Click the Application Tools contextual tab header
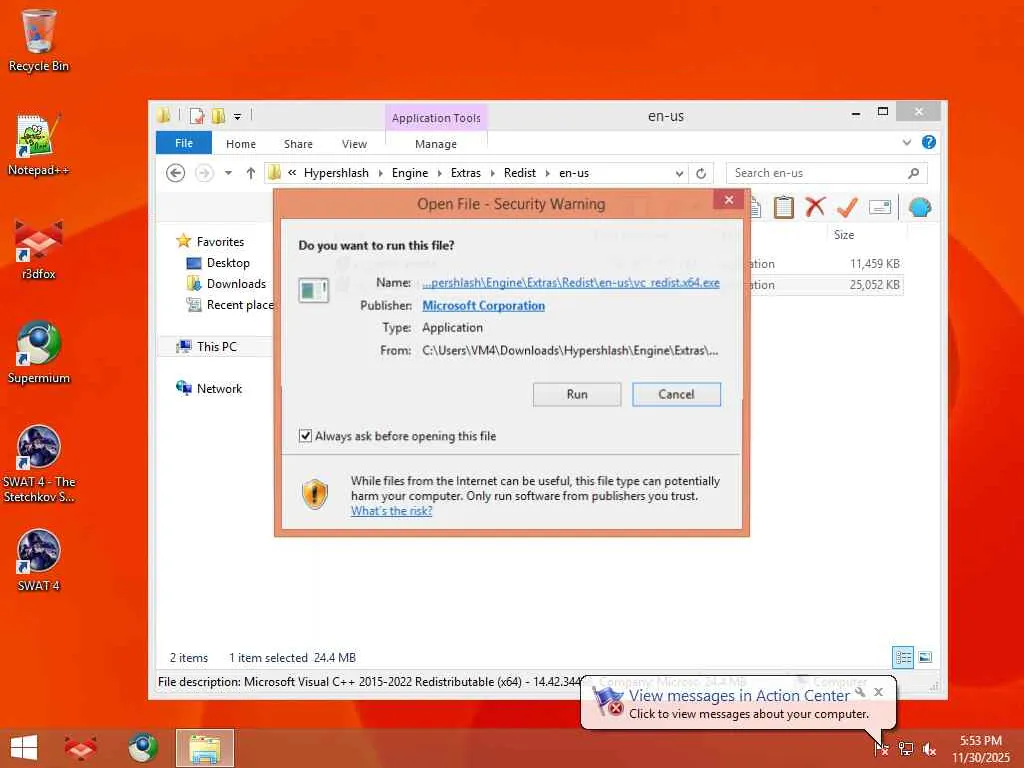This screenshot has height=768, width=1024. pyautogui.click(x=436, y=118)
